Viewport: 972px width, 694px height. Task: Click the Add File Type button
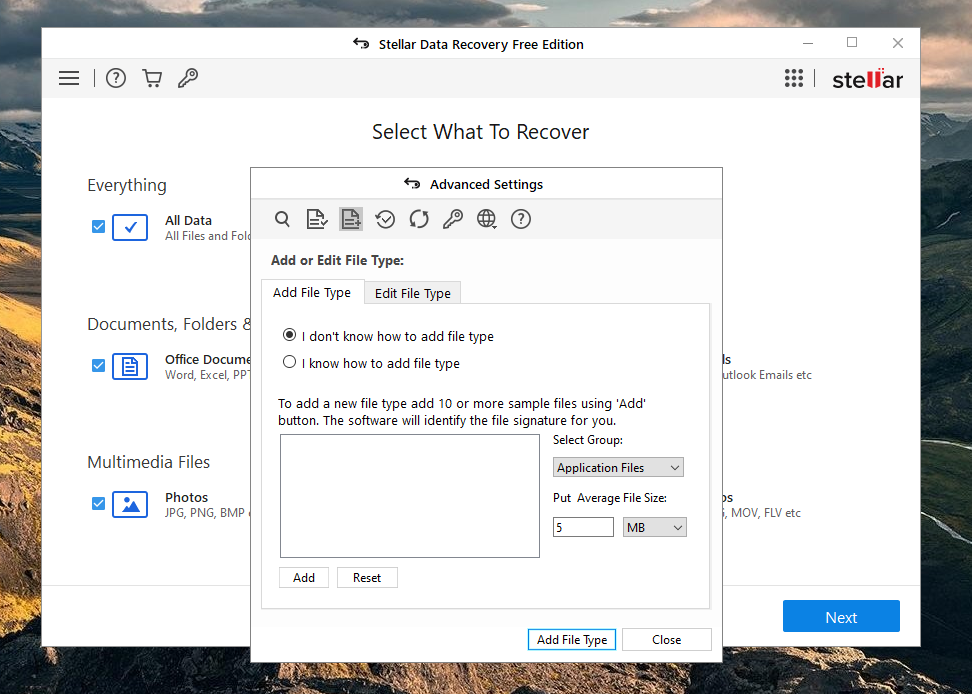tap(572, 640)
